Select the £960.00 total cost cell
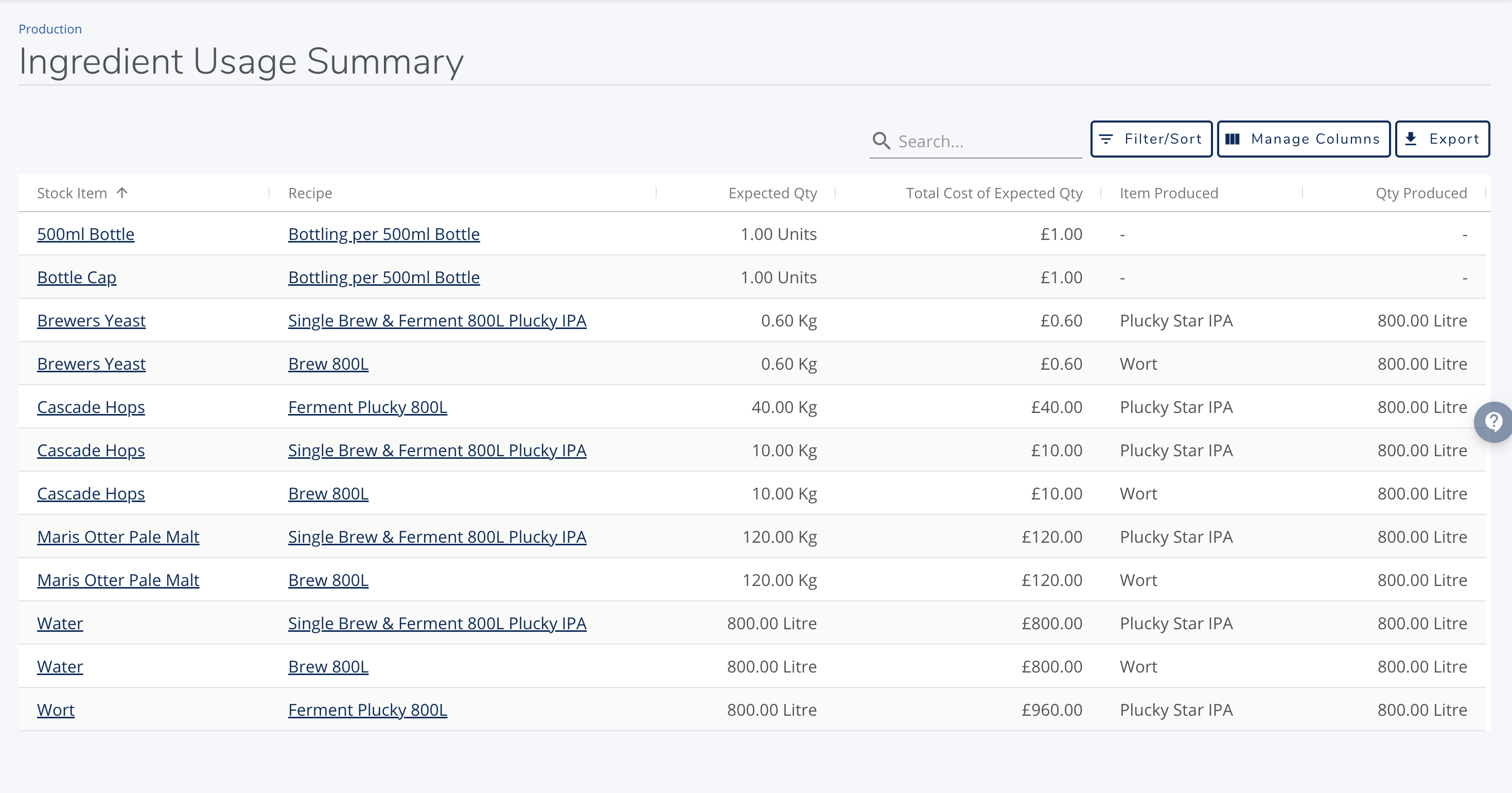 point(1052,710)
